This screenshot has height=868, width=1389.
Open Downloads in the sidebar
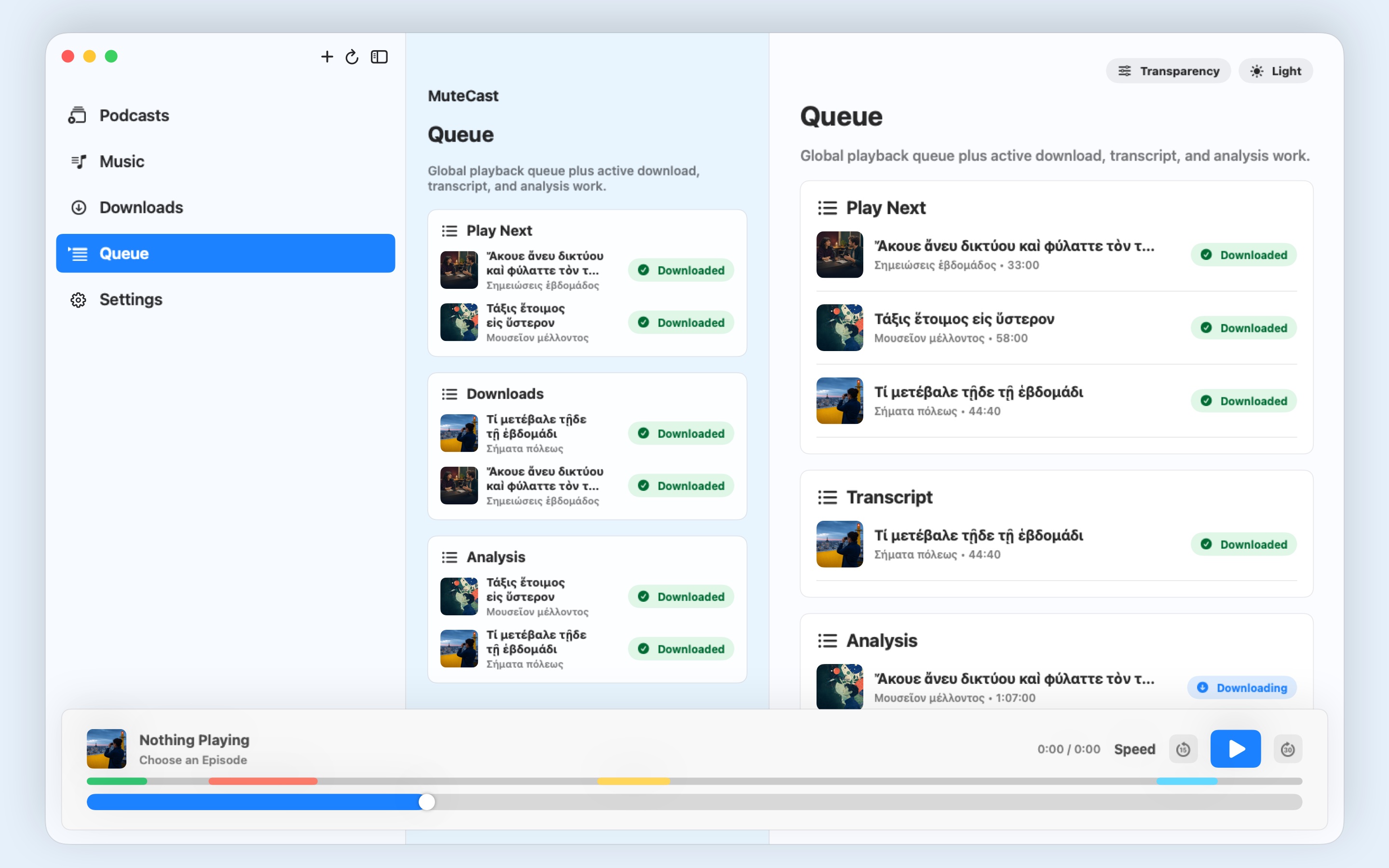coord(226,207)
